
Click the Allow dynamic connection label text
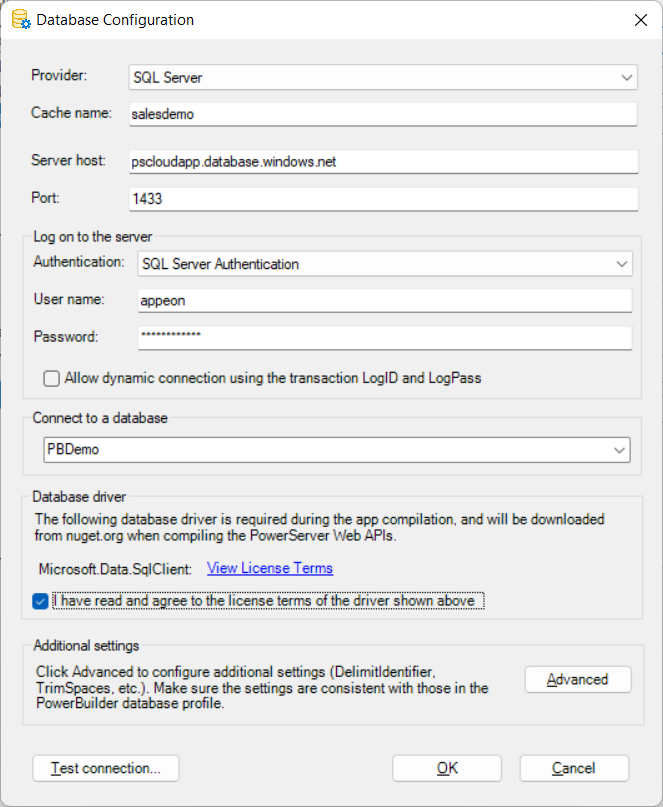coord(273,379)
